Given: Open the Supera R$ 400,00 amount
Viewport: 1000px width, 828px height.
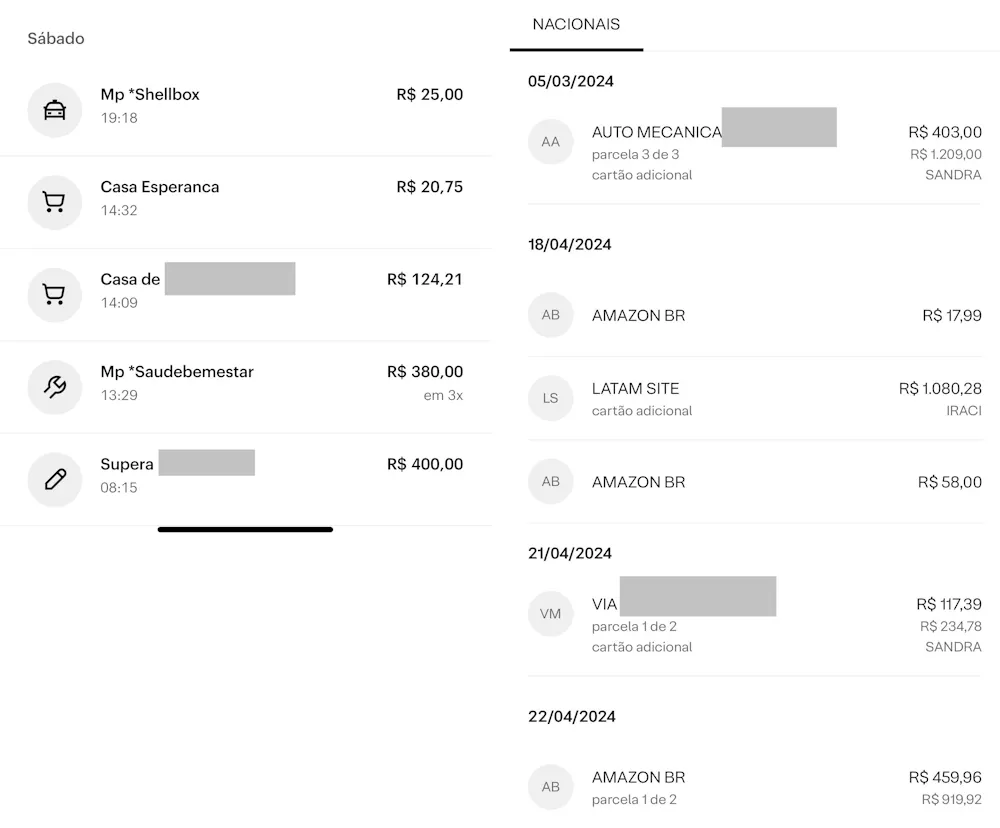Looking at the screenshot, I should pyautogui.click(x=424, y=465).
